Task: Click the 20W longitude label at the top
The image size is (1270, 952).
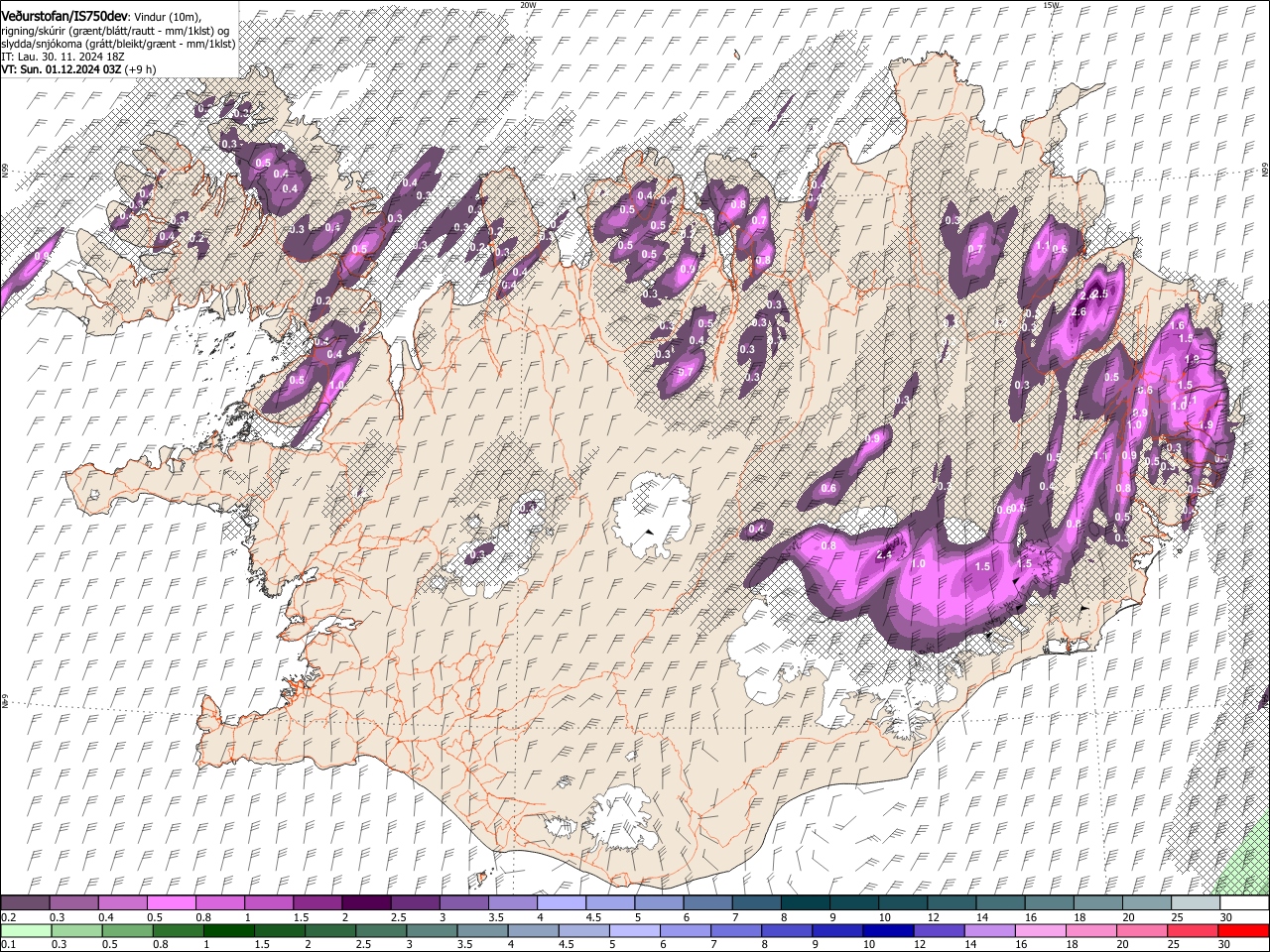Action: click(528, 4)
